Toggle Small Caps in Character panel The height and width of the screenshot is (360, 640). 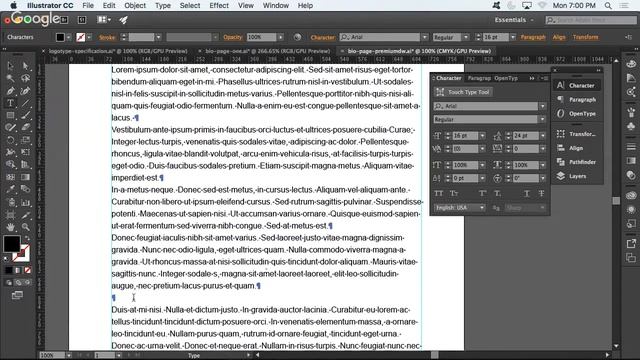(x=454, y=193)
